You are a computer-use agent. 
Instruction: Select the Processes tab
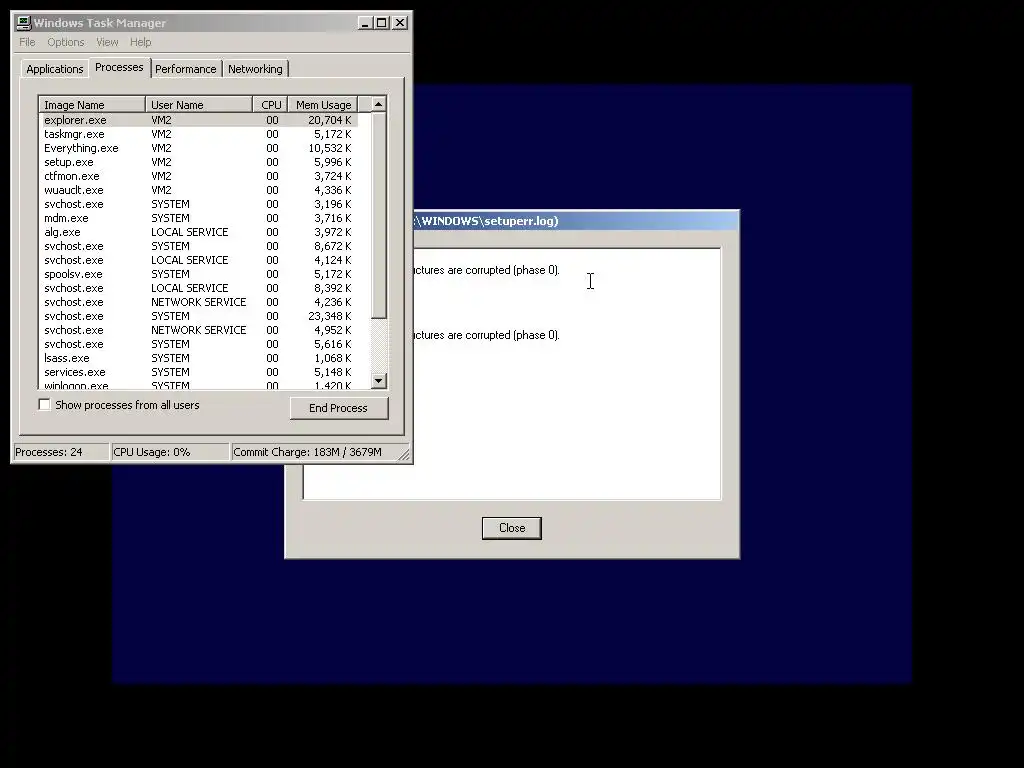[x=119, y=67]
